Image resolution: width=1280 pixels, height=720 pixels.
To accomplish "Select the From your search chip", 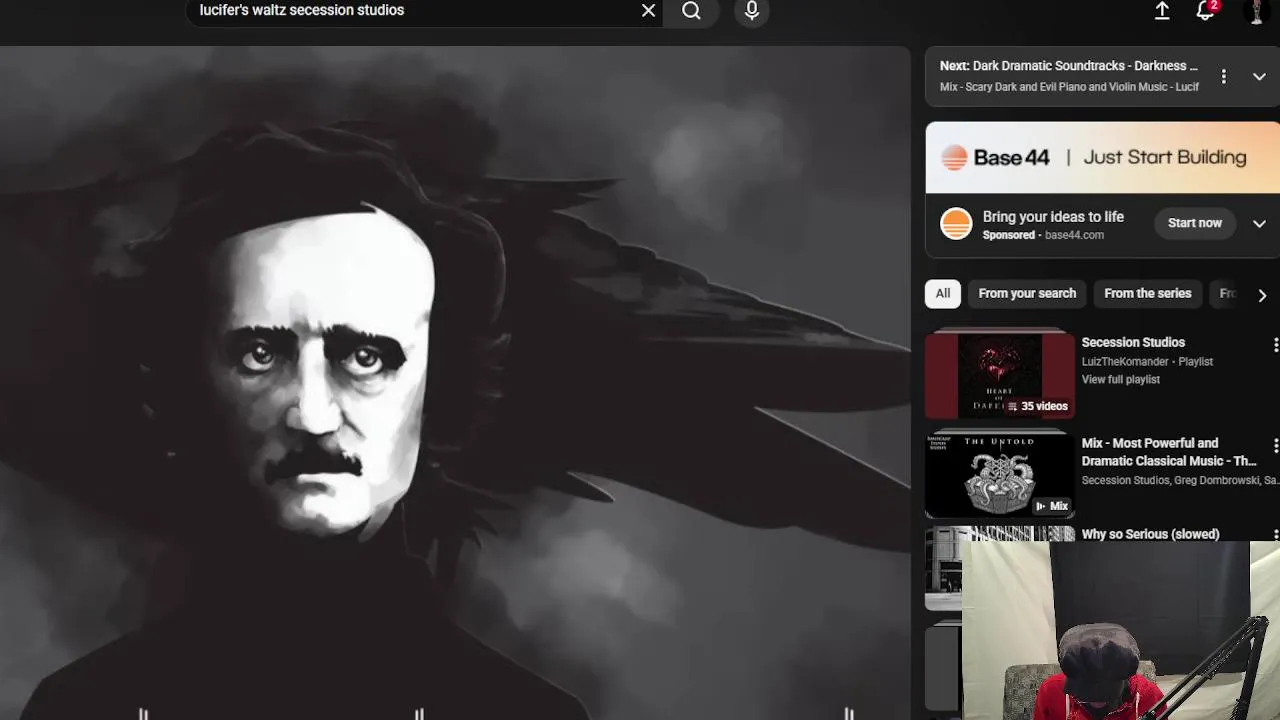I will 1027,294.
